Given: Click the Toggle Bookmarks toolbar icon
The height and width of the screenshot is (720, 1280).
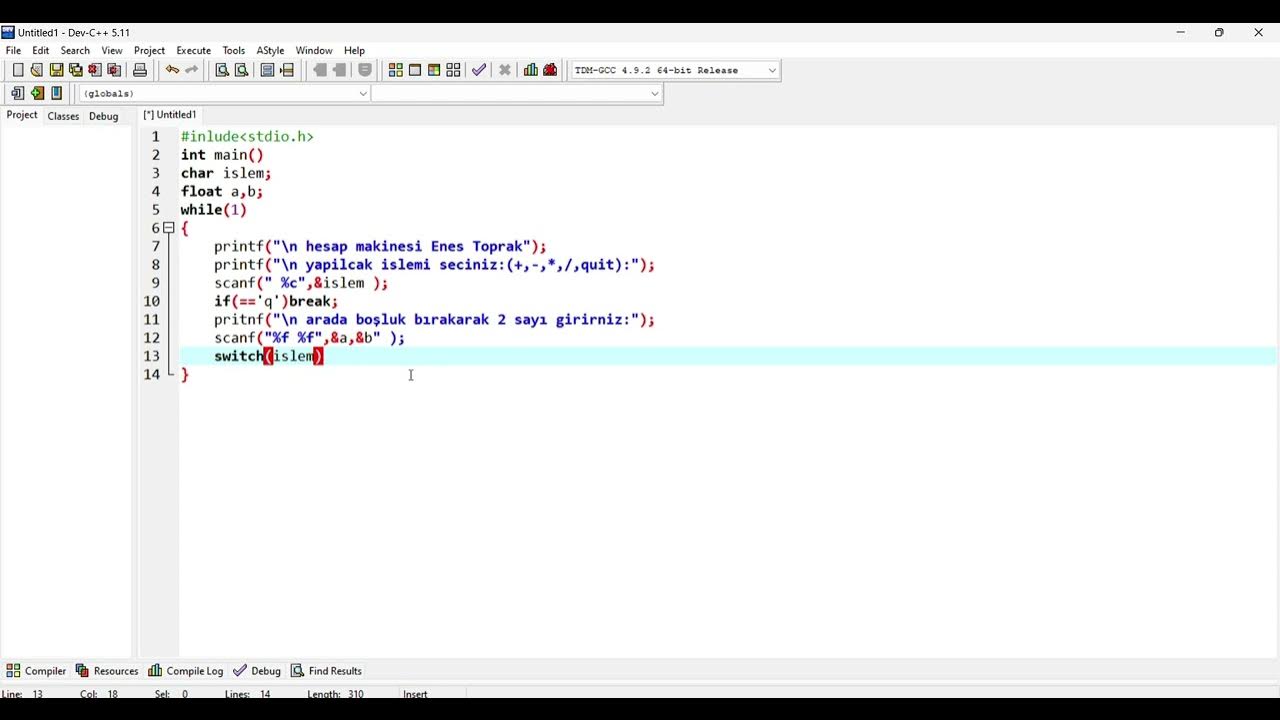Looking at the screenshot, I should (x=37, y=93).
